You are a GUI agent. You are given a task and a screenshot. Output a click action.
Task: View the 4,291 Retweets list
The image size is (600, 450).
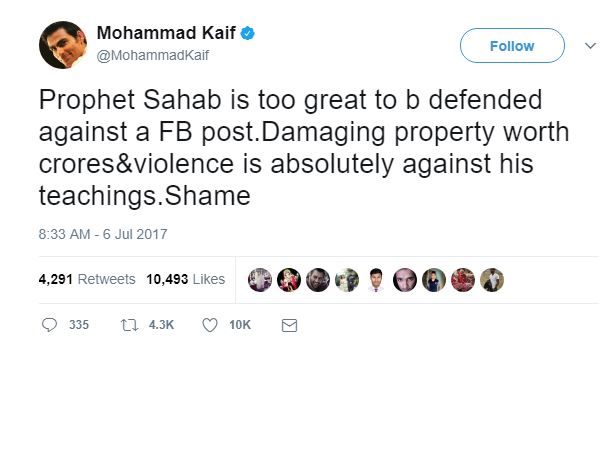pos(86,279)
